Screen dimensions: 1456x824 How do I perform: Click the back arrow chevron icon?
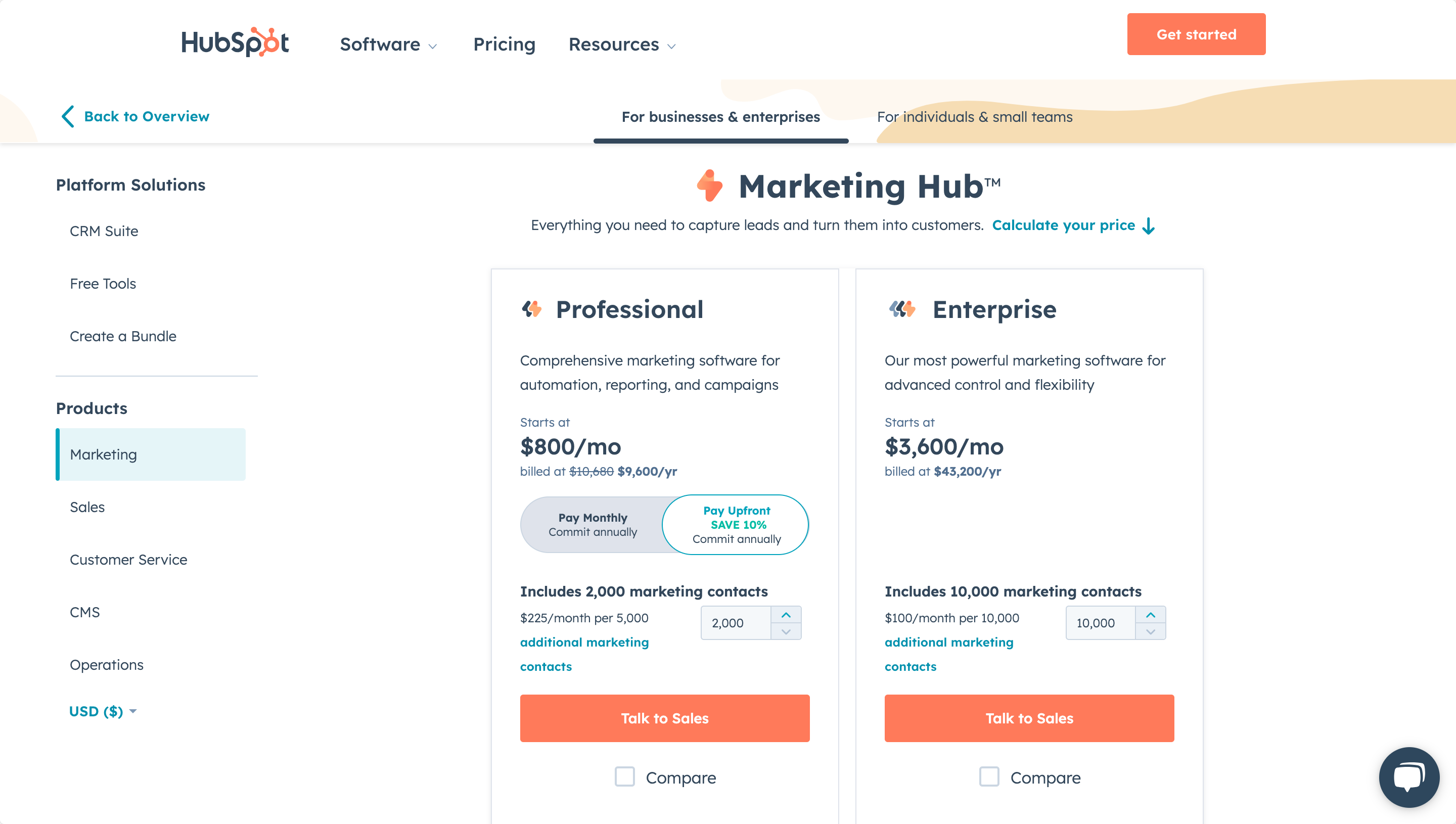67,117
